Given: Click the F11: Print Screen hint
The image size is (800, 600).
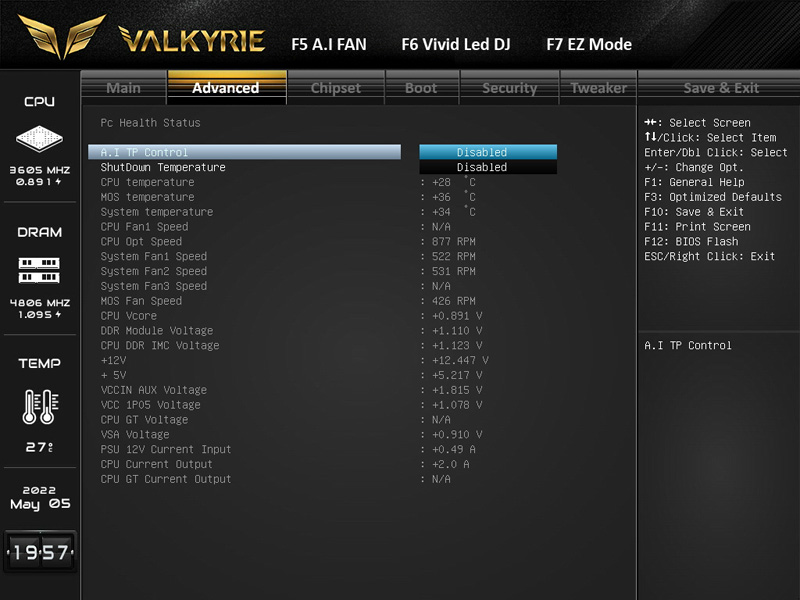Looking at the screenshot, I should click(x=697, y=227).
